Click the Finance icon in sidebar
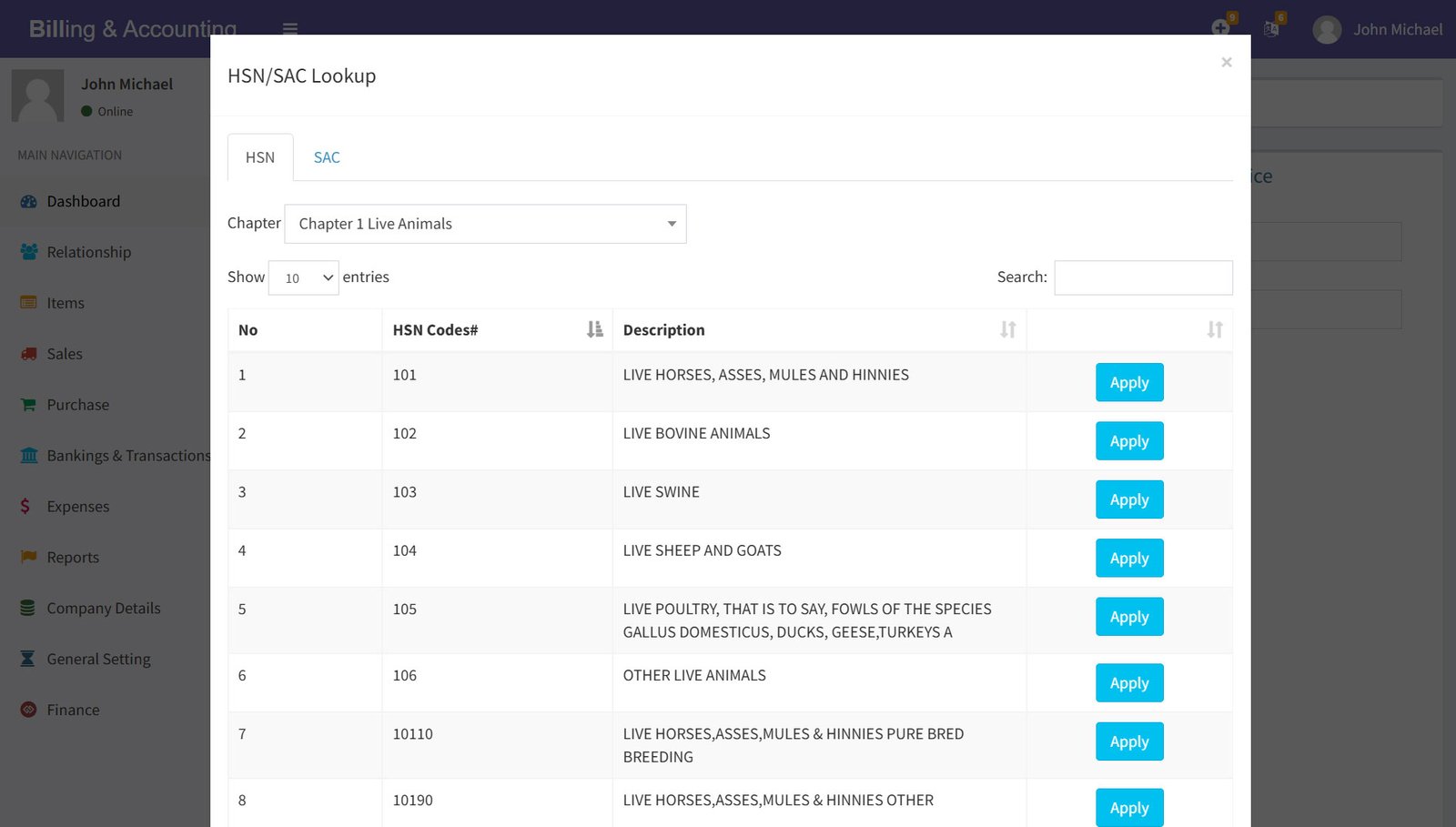Screen dimensions: 1456x827 coord(28,710)
